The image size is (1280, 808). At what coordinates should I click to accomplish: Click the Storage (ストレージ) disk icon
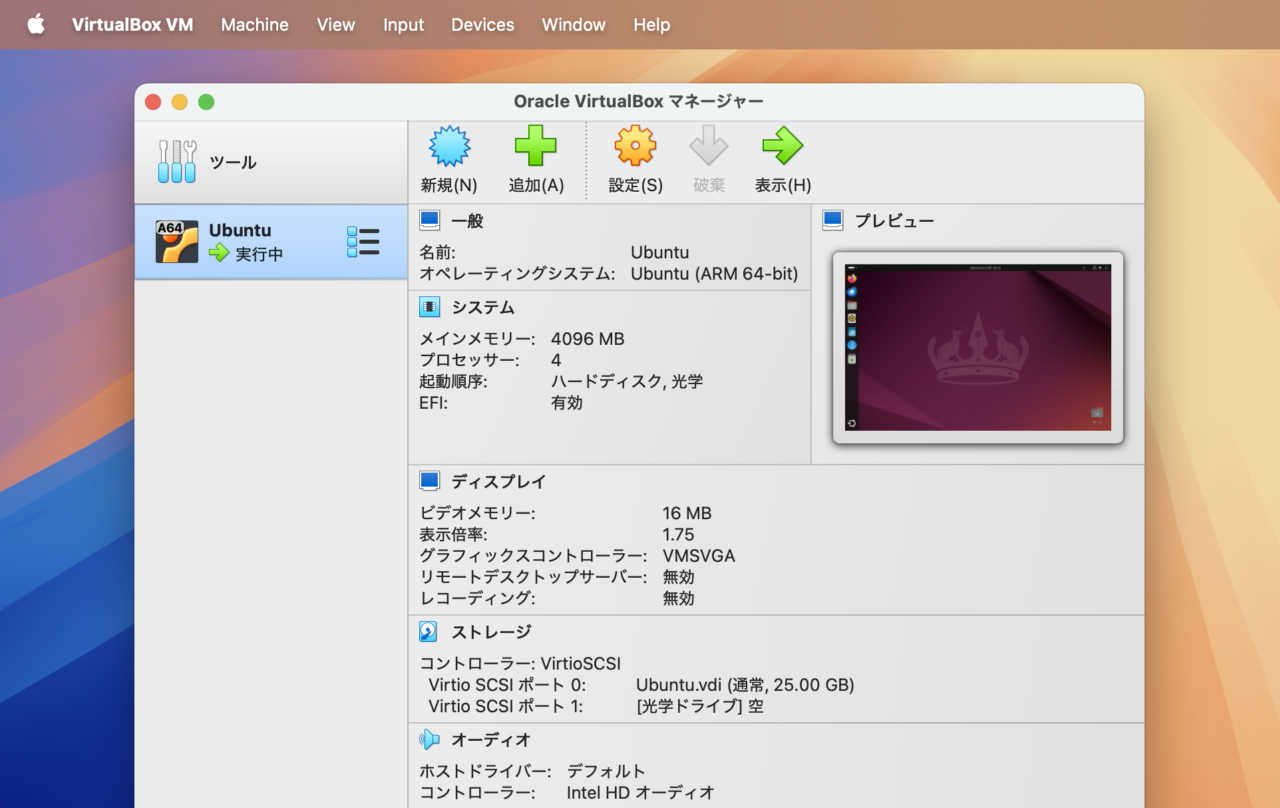tap(430, 632)
